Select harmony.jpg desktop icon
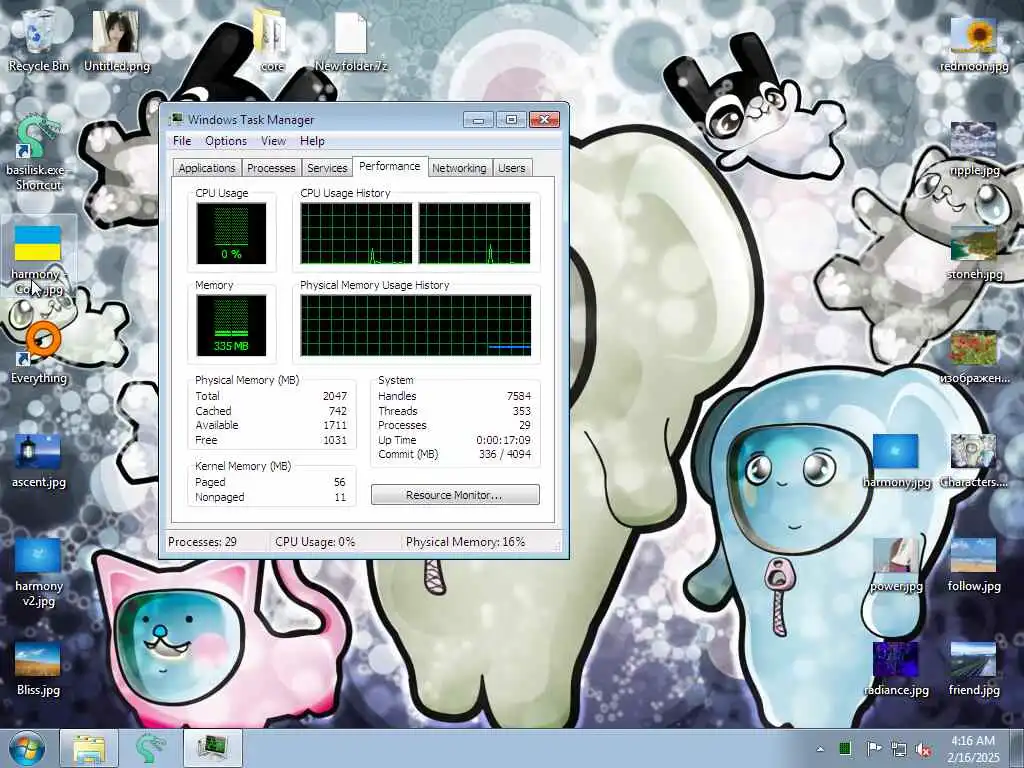The width and height of the screenshot is (1024, 768). tap(896, 460)
